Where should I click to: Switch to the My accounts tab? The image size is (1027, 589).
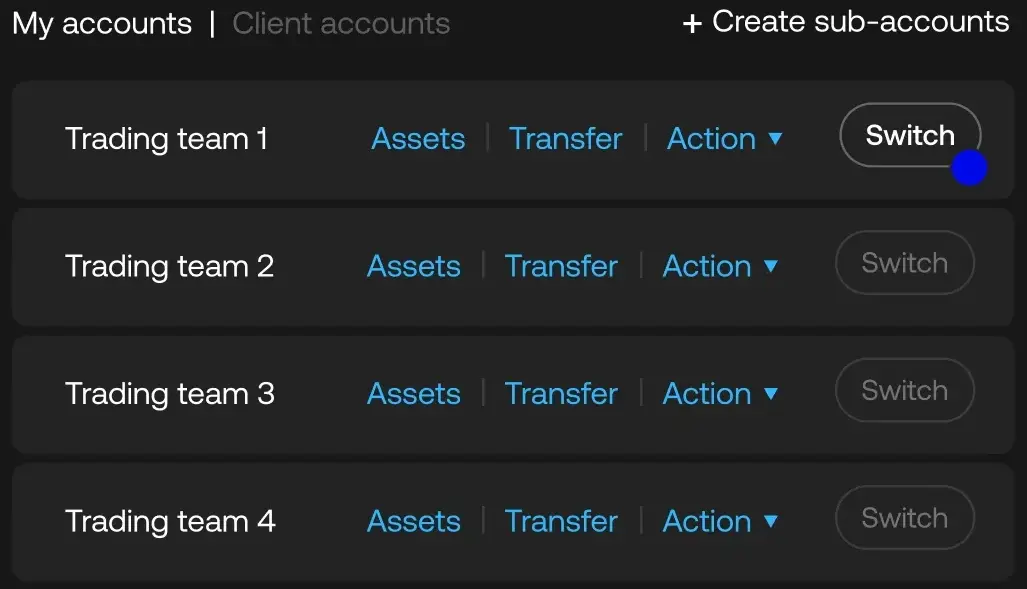click(102, 23)
